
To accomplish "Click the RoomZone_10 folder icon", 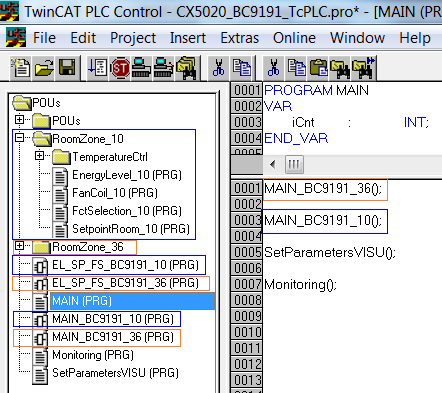I will click(x=42, y=139).
